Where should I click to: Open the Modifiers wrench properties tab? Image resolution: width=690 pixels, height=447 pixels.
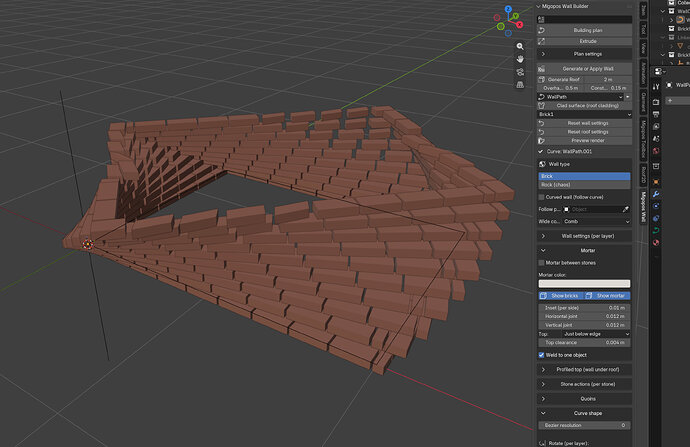point(656,194)
